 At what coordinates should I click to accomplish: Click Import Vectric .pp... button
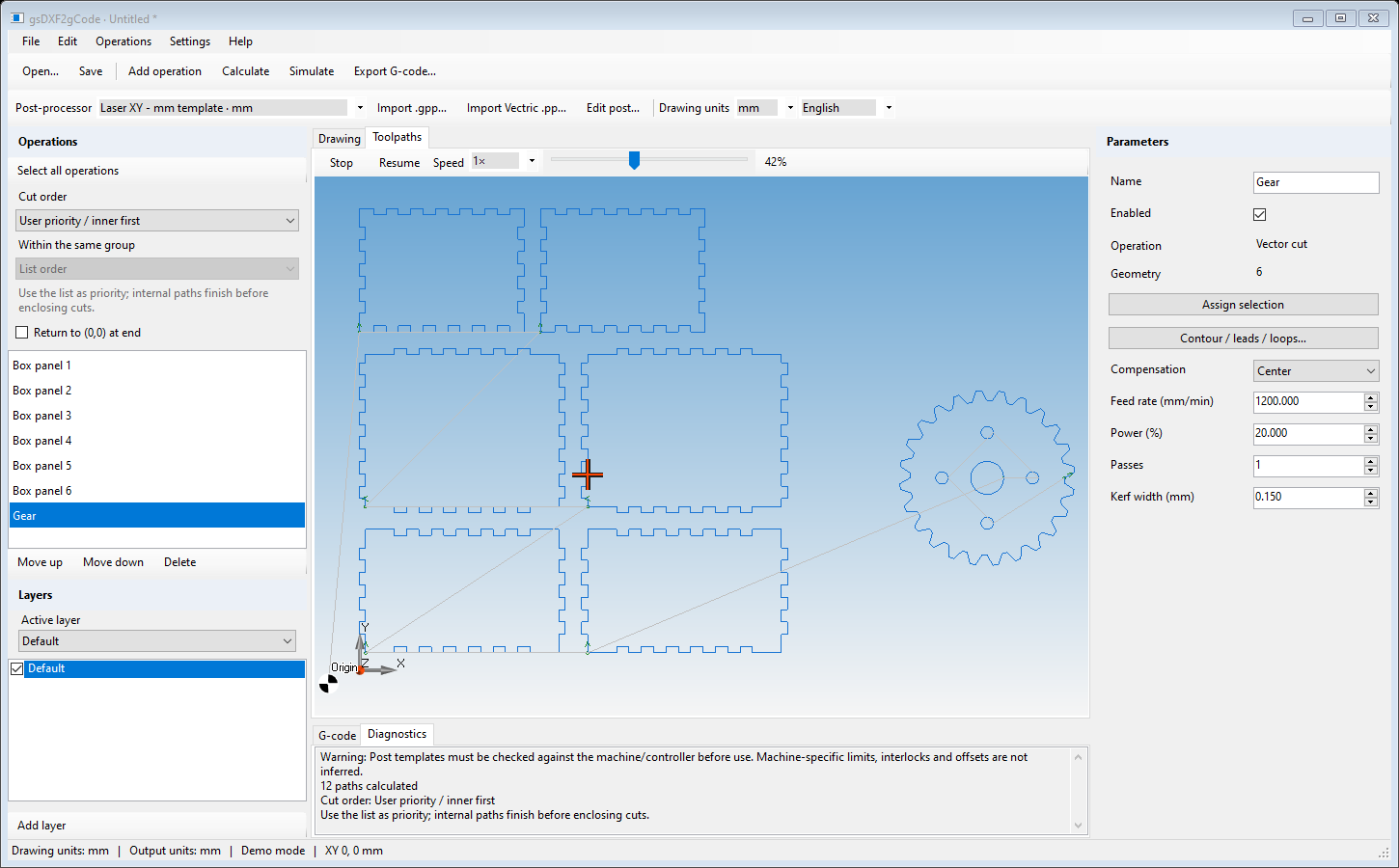516,108
